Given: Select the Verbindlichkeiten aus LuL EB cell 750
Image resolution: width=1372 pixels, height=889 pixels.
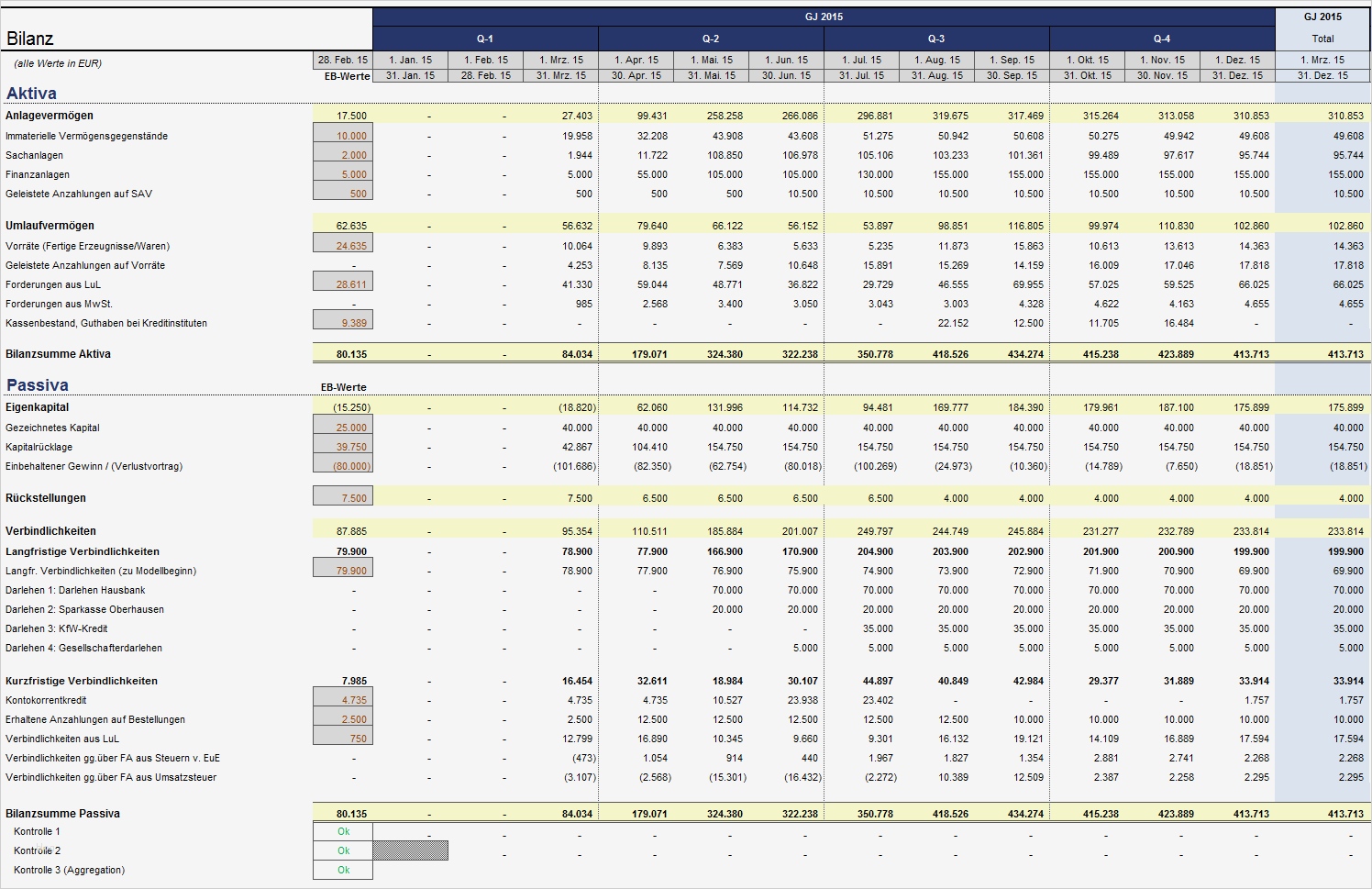Looking at the screenshot, I should tap(343, 738).
